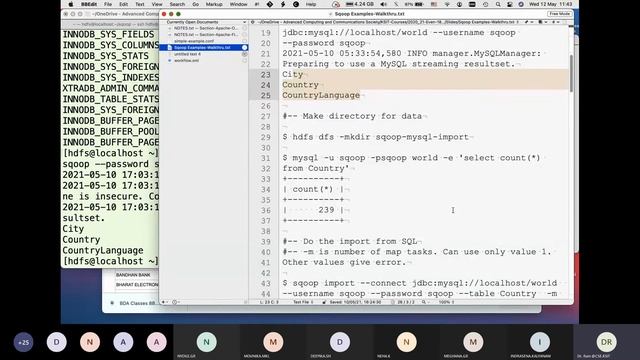Click line number 23 in gutter
The width and height of the screenshot is (640, 360).
(x=266, y=75)
